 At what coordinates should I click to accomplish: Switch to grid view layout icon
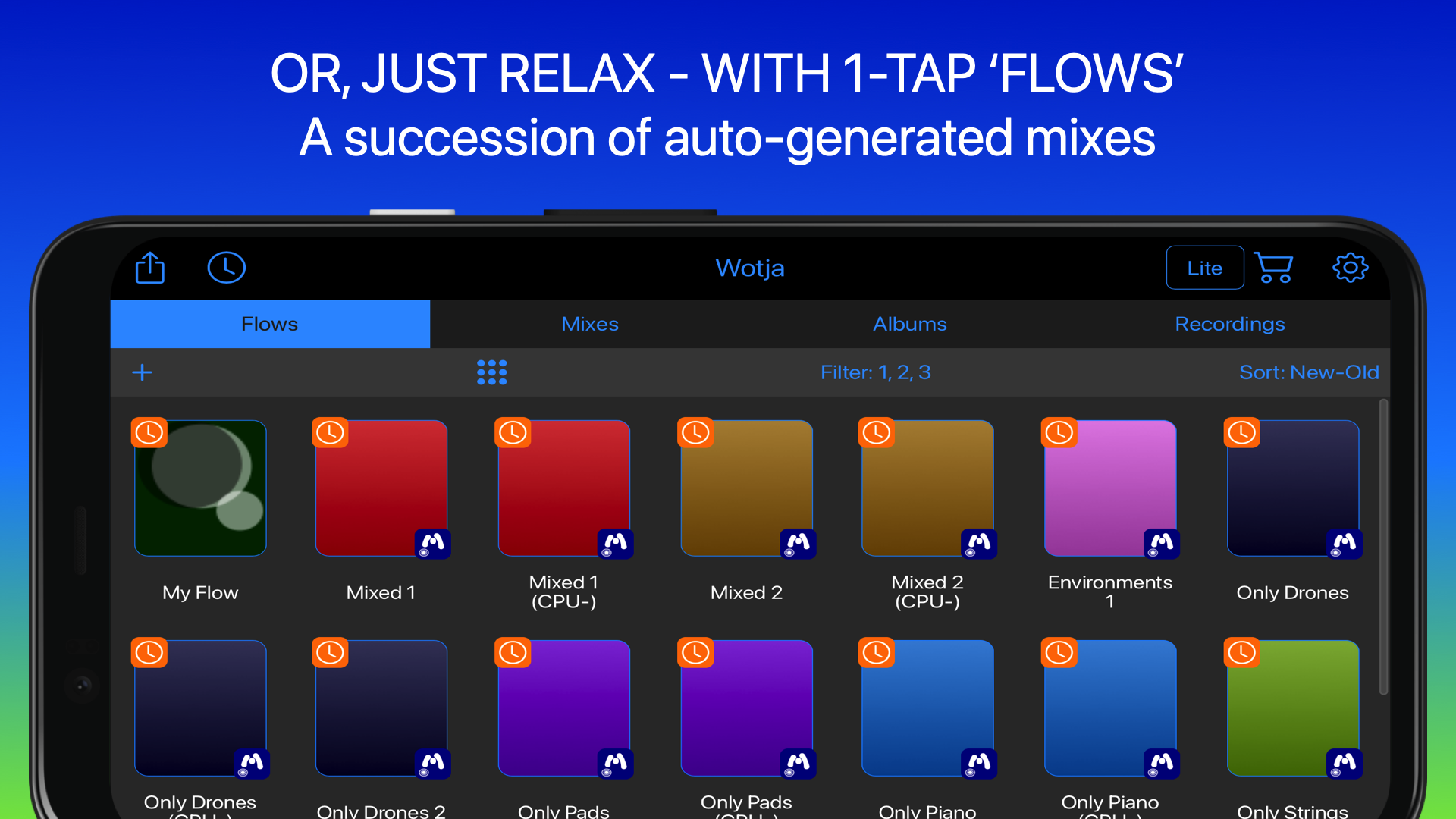click(491, 372)
